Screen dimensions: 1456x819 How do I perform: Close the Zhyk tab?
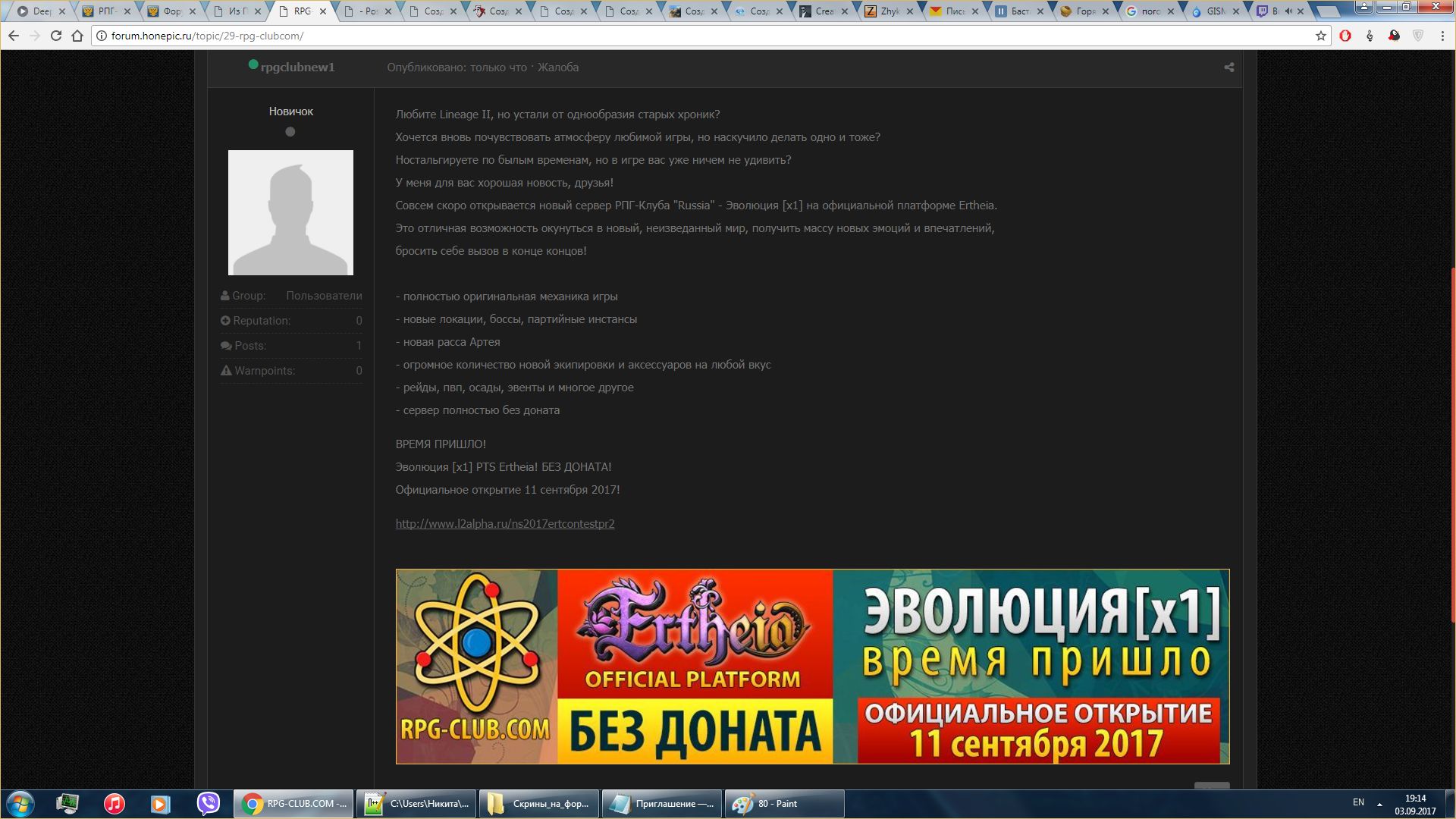tap(910, 11)
